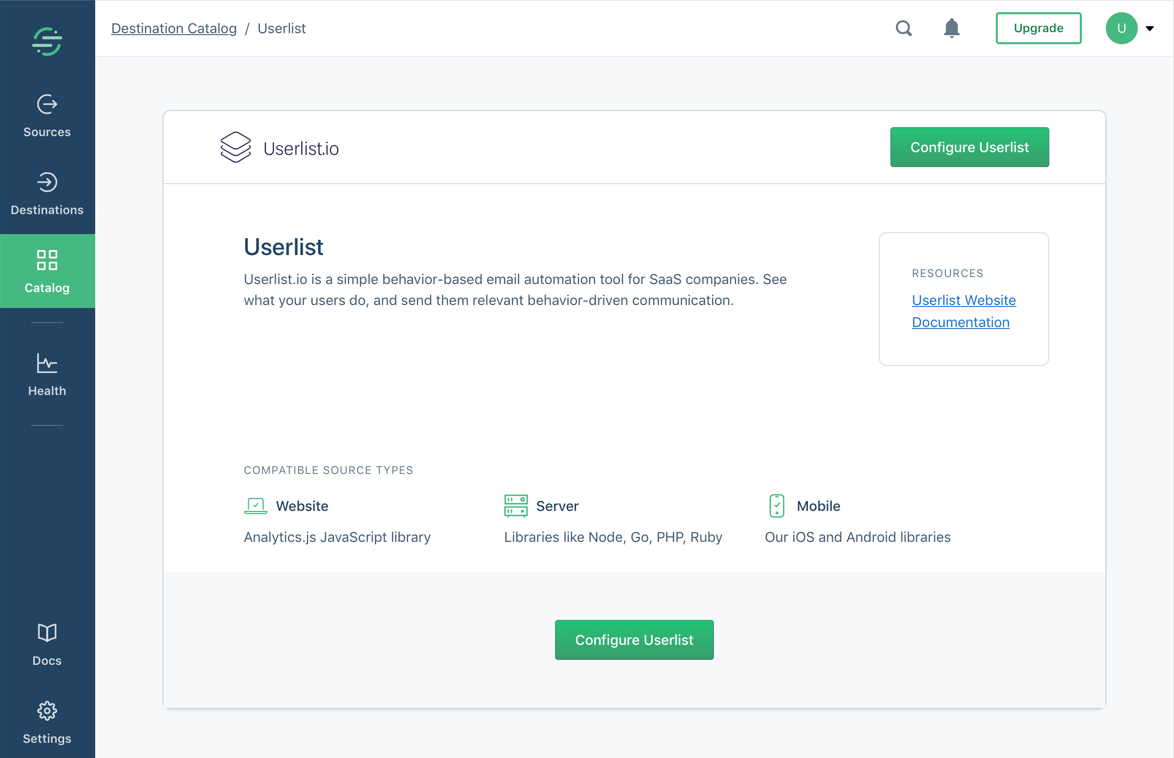1174x758 pixels.
Task: Click the Segment logo at the top left
Action: 47,40
